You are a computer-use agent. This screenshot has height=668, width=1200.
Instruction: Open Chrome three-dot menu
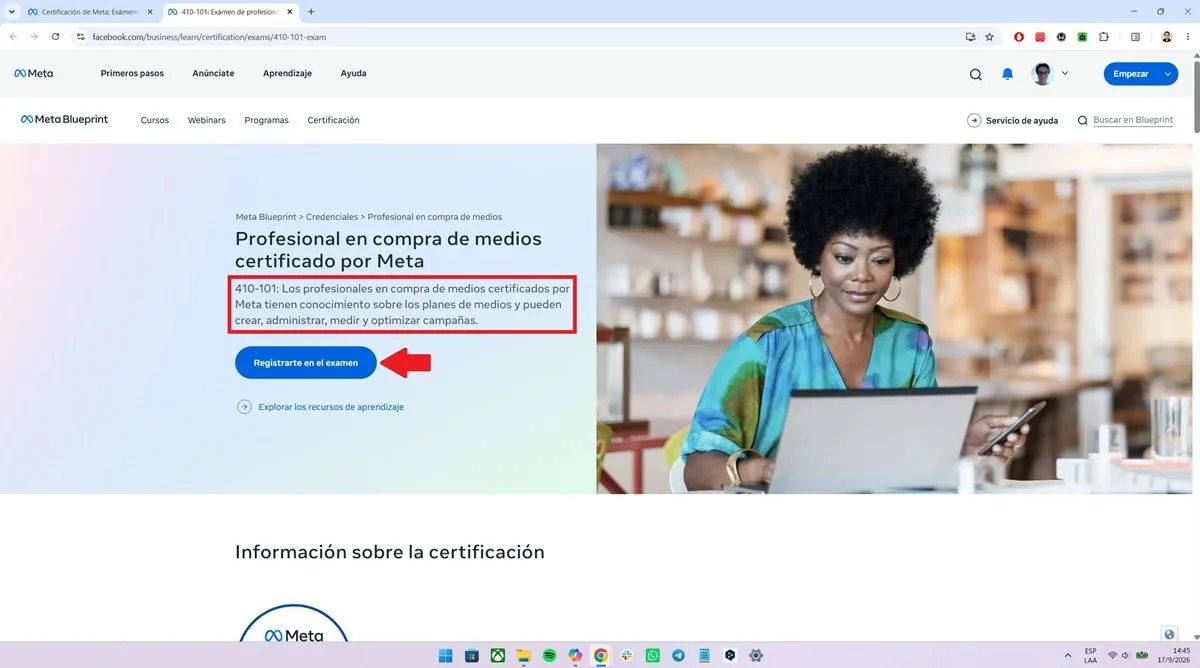[1187, 36]
